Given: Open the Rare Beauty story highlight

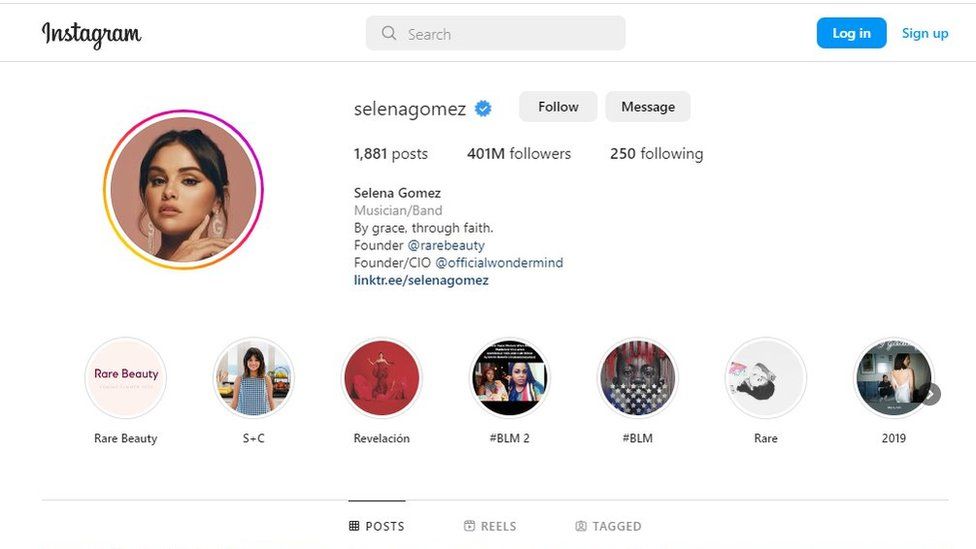Looking at the screenshot, I should pos(125,377).
